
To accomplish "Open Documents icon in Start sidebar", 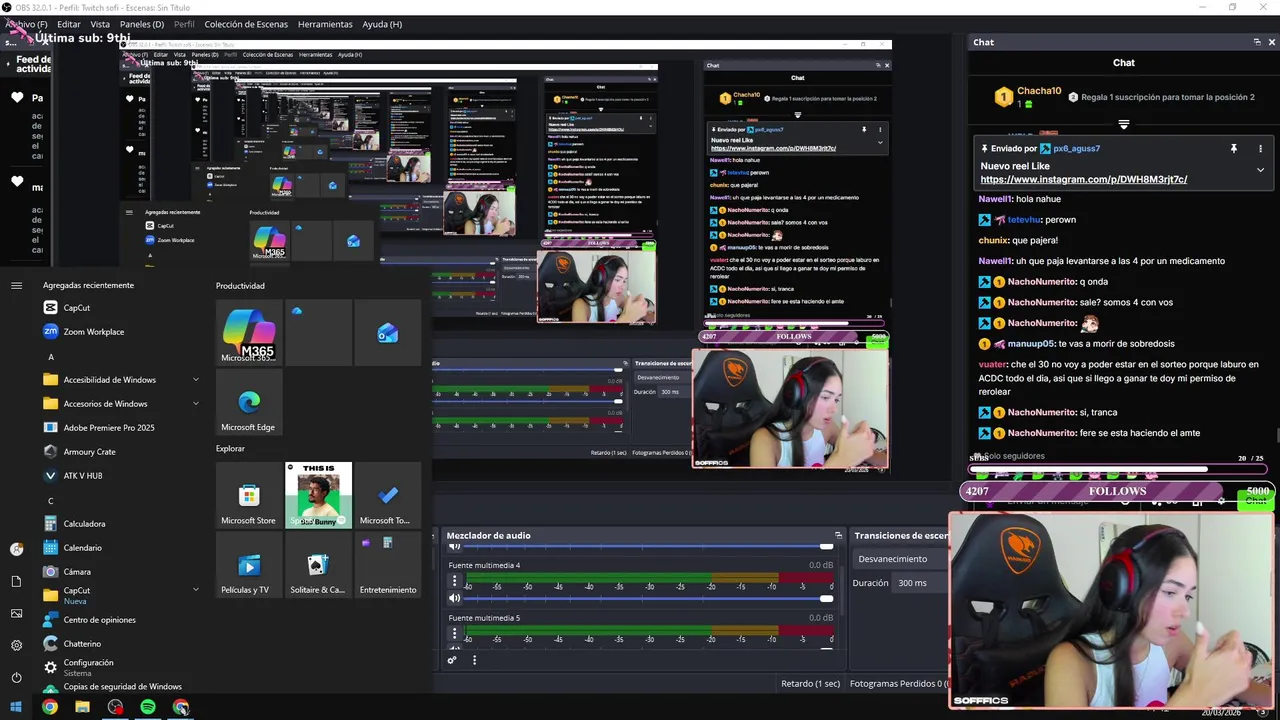I will [16, 581].
